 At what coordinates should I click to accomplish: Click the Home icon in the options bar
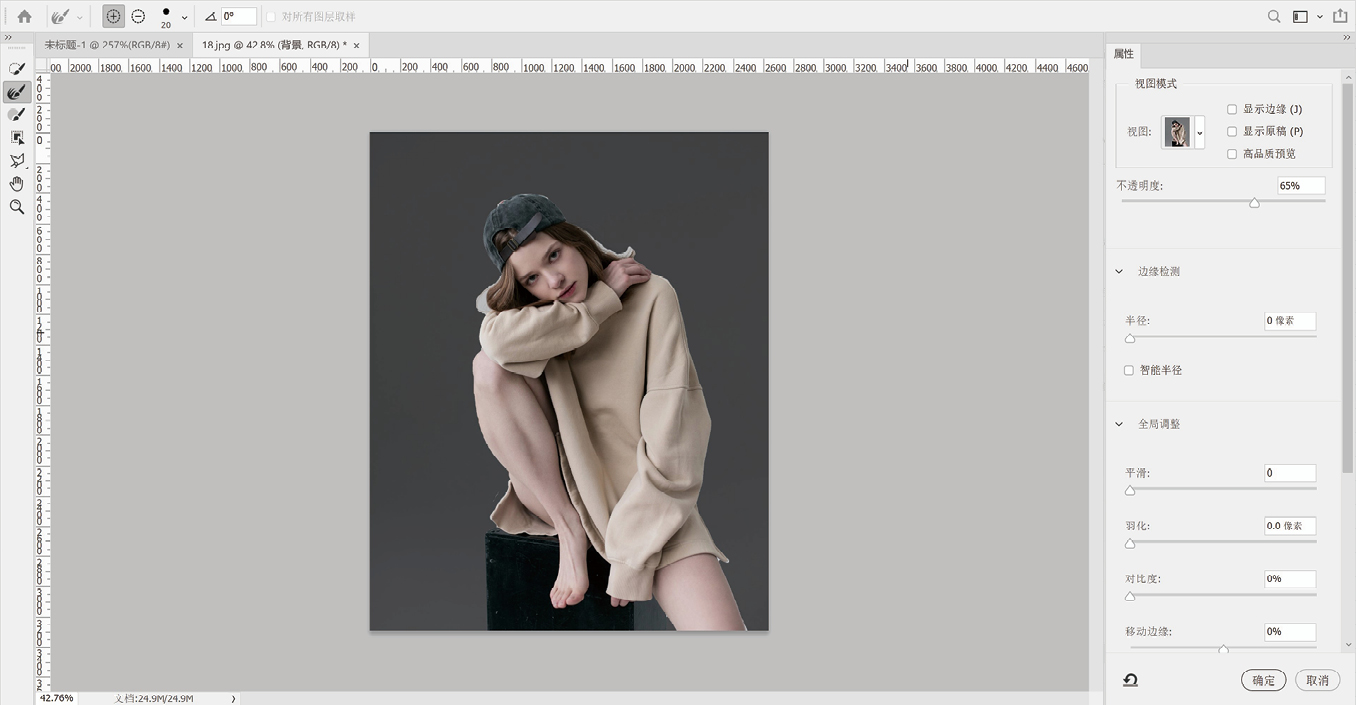click(24, 16)
